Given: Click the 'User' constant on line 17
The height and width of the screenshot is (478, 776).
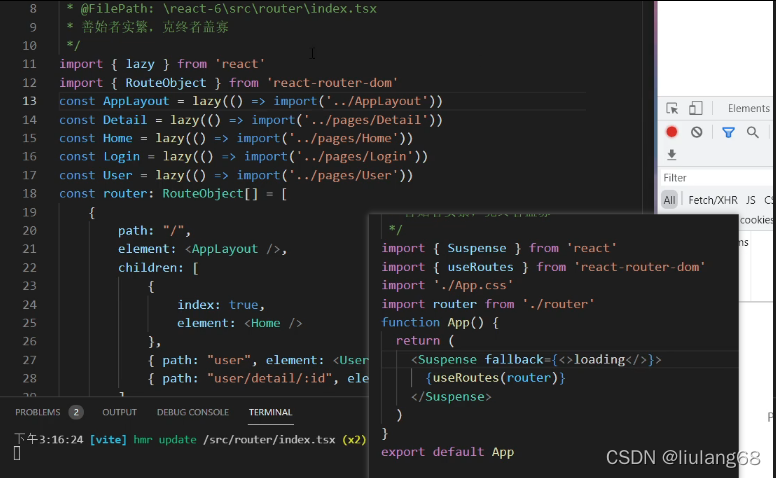Looking at the screenshot, I should click(x=118, y=175).
